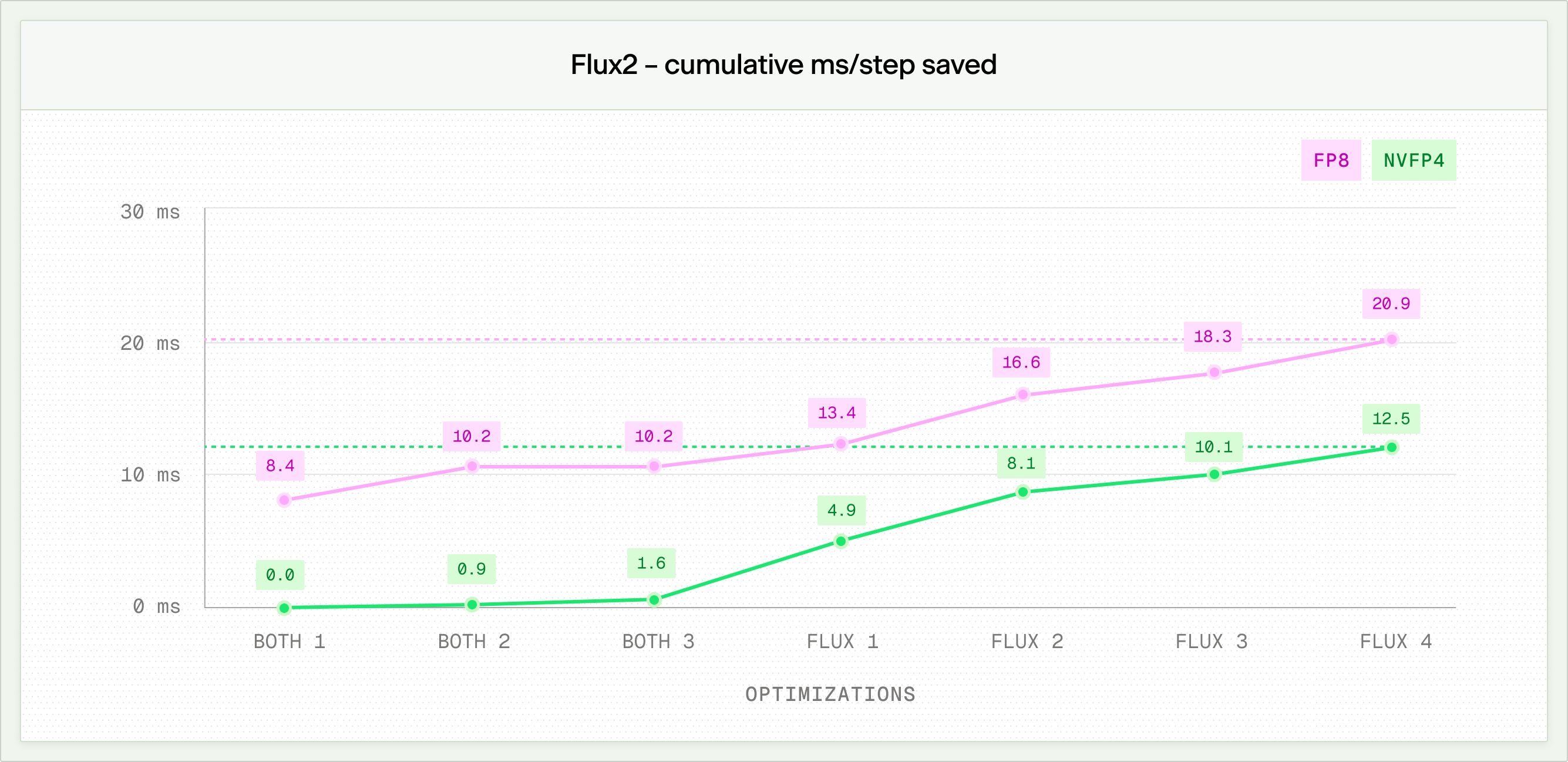Click the 20.9 FP8 value label
1568x762 pixels.
[1391, 303]
